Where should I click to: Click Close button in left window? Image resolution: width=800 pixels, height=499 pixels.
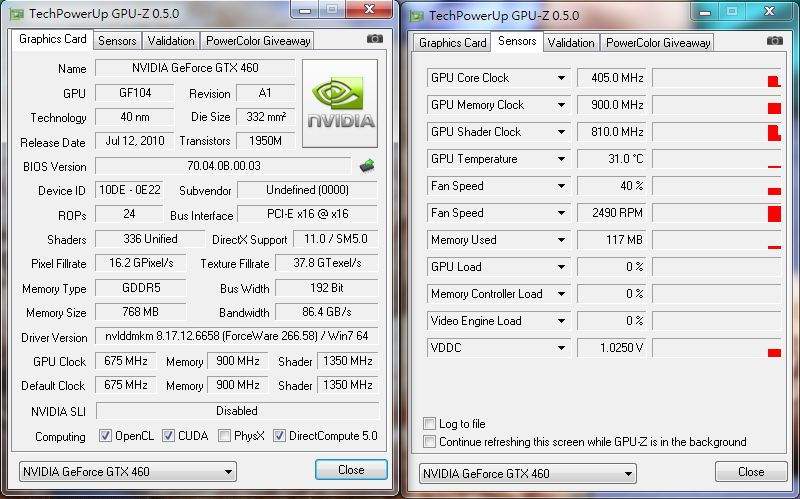[x=351, y=469]
